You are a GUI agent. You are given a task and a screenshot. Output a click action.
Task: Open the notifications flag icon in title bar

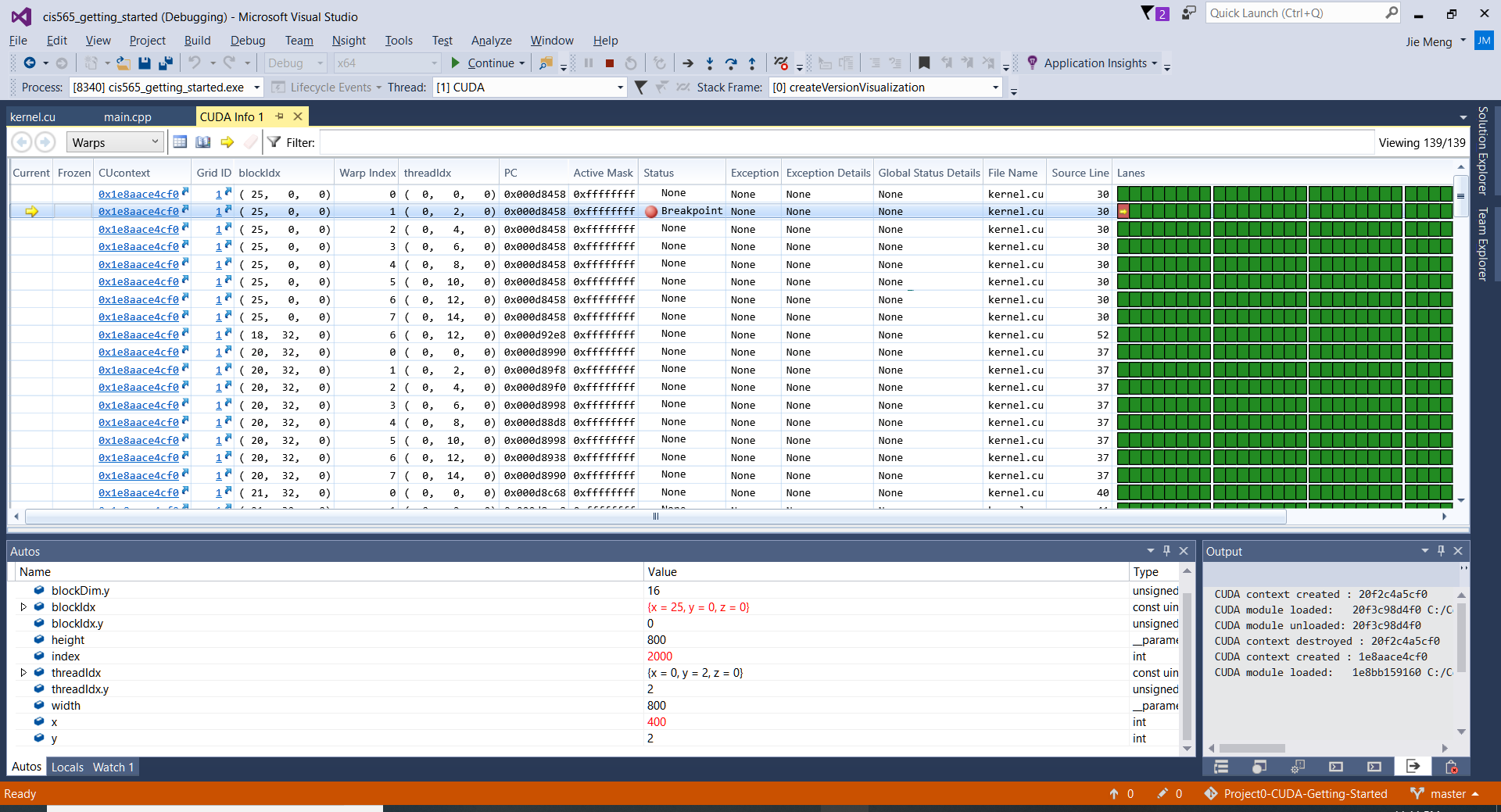point(1155,13)
